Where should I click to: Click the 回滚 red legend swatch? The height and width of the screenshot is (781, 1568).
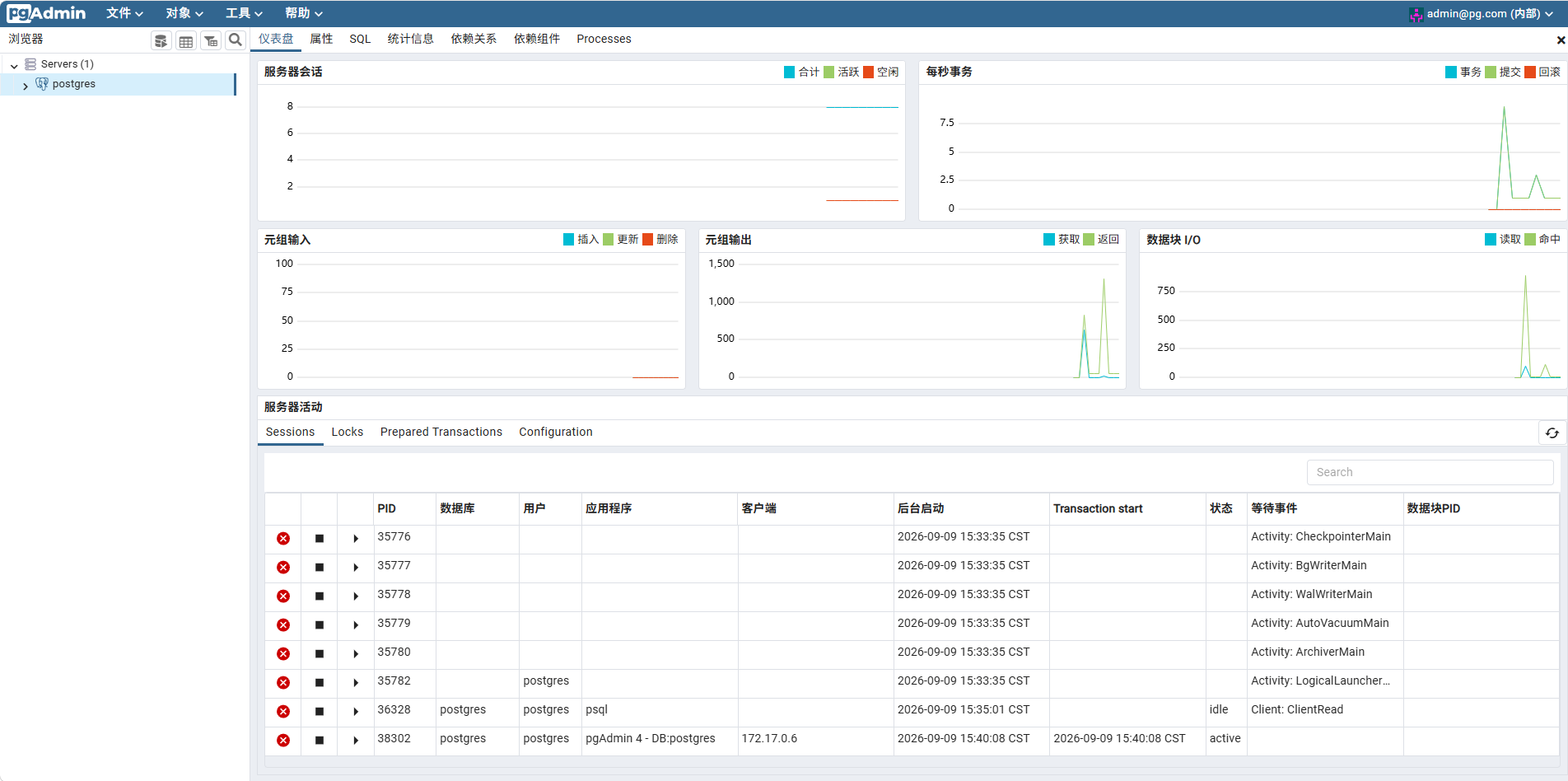click(x=1529, y=72)
